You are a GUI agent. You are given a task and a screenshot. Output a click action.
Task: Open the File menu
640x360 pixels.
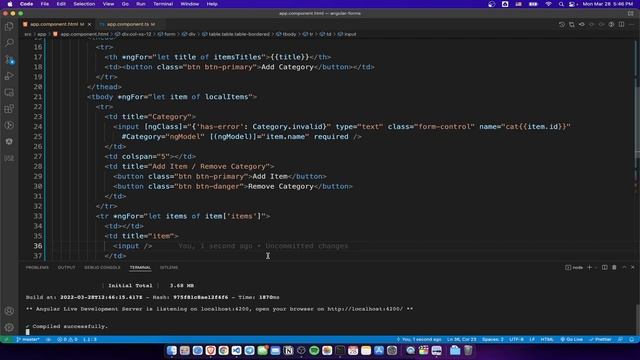pyautogui.click(x=44, y=4)
